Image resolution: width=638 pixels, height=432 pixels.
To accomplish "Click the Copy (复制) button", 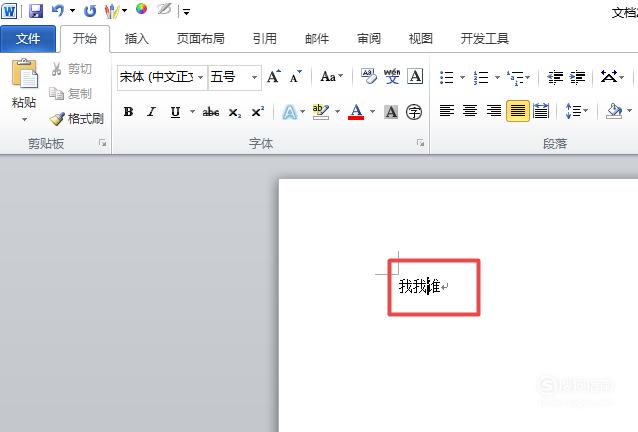I will pyautogui.click(x=70, y=94).
